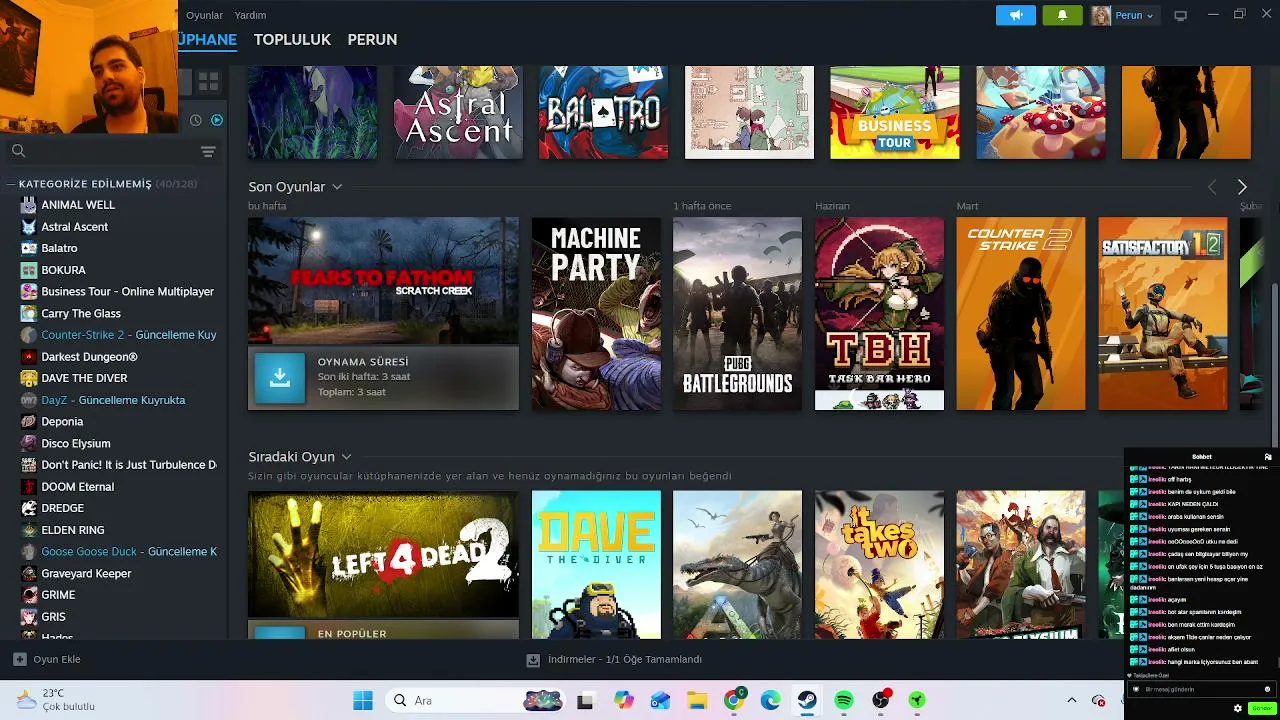
Task: Open the library filter options icon
Action: click(208, 151)
